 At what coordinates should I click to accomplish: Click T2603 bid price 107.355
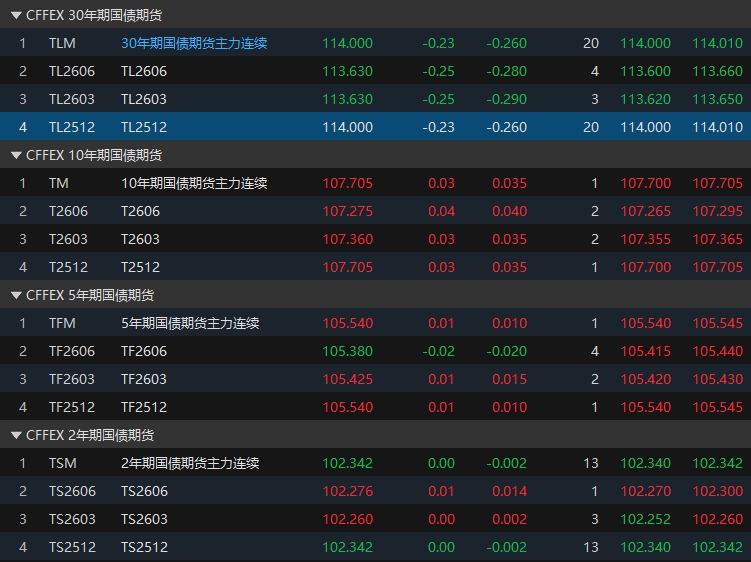pos(645,239)
